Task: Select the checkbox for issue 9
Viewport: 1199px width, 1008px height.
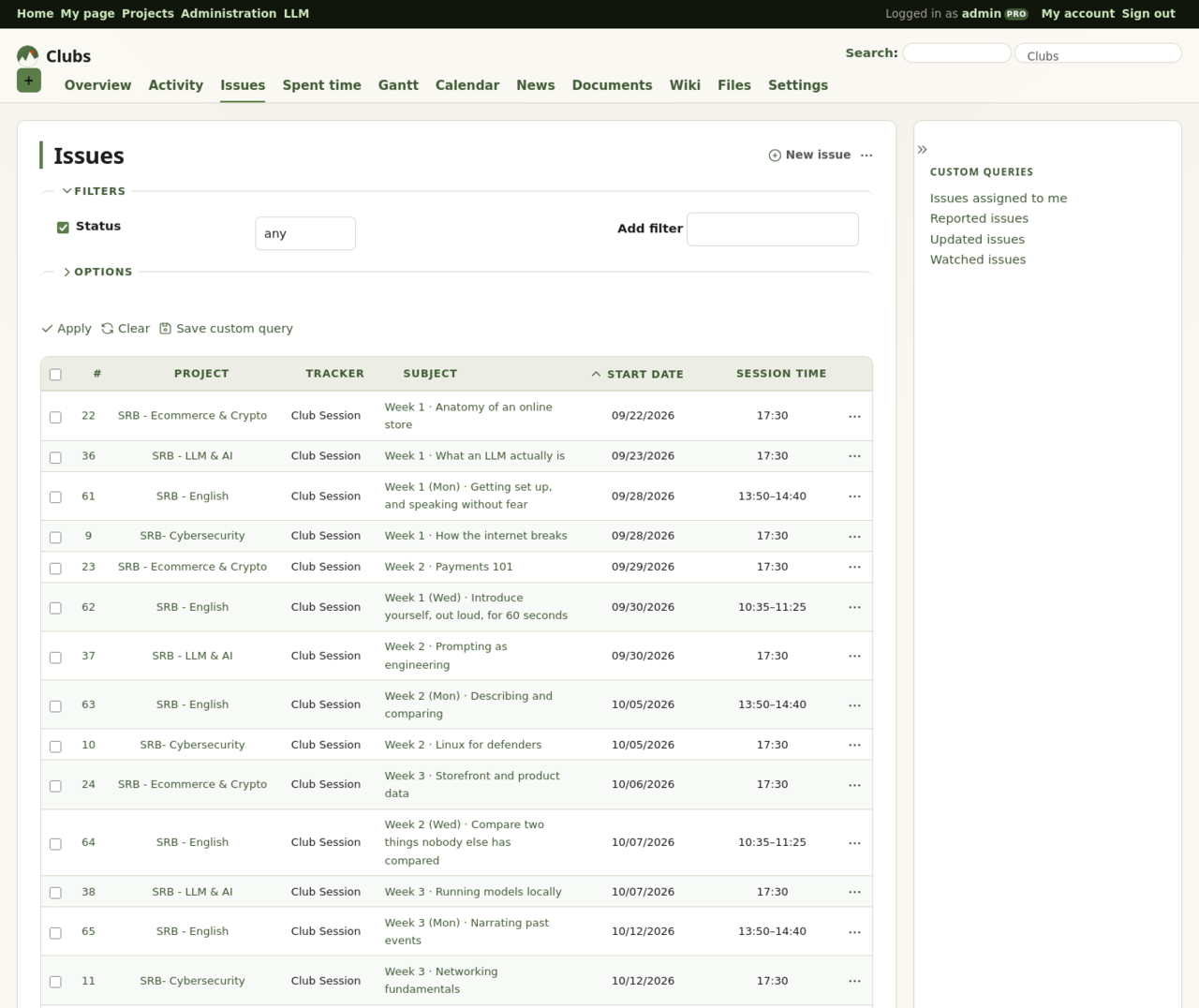Action: coord(55,538)
